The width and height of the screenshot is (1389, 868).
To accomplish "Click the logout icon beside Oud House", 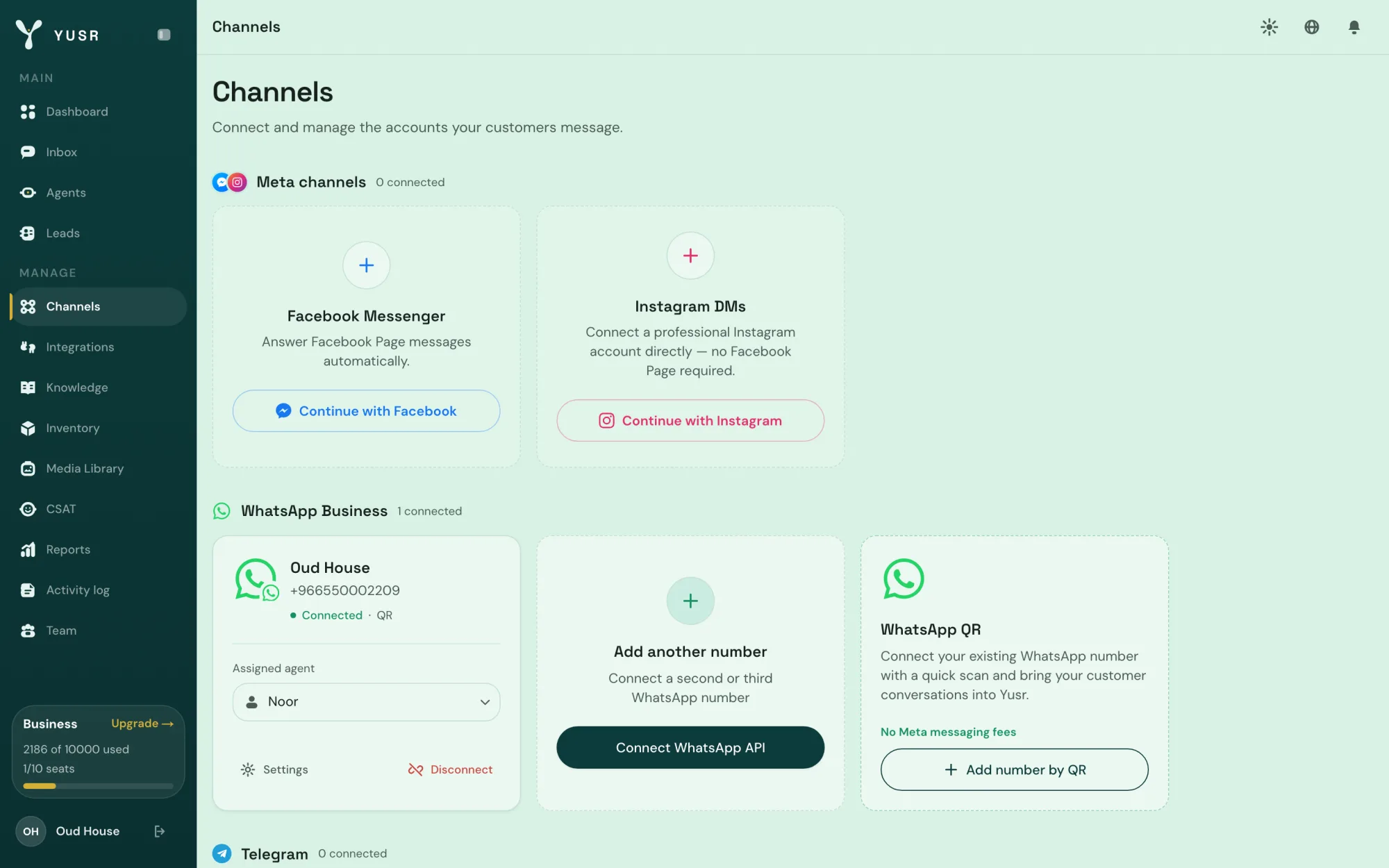I will coord(160,831).
